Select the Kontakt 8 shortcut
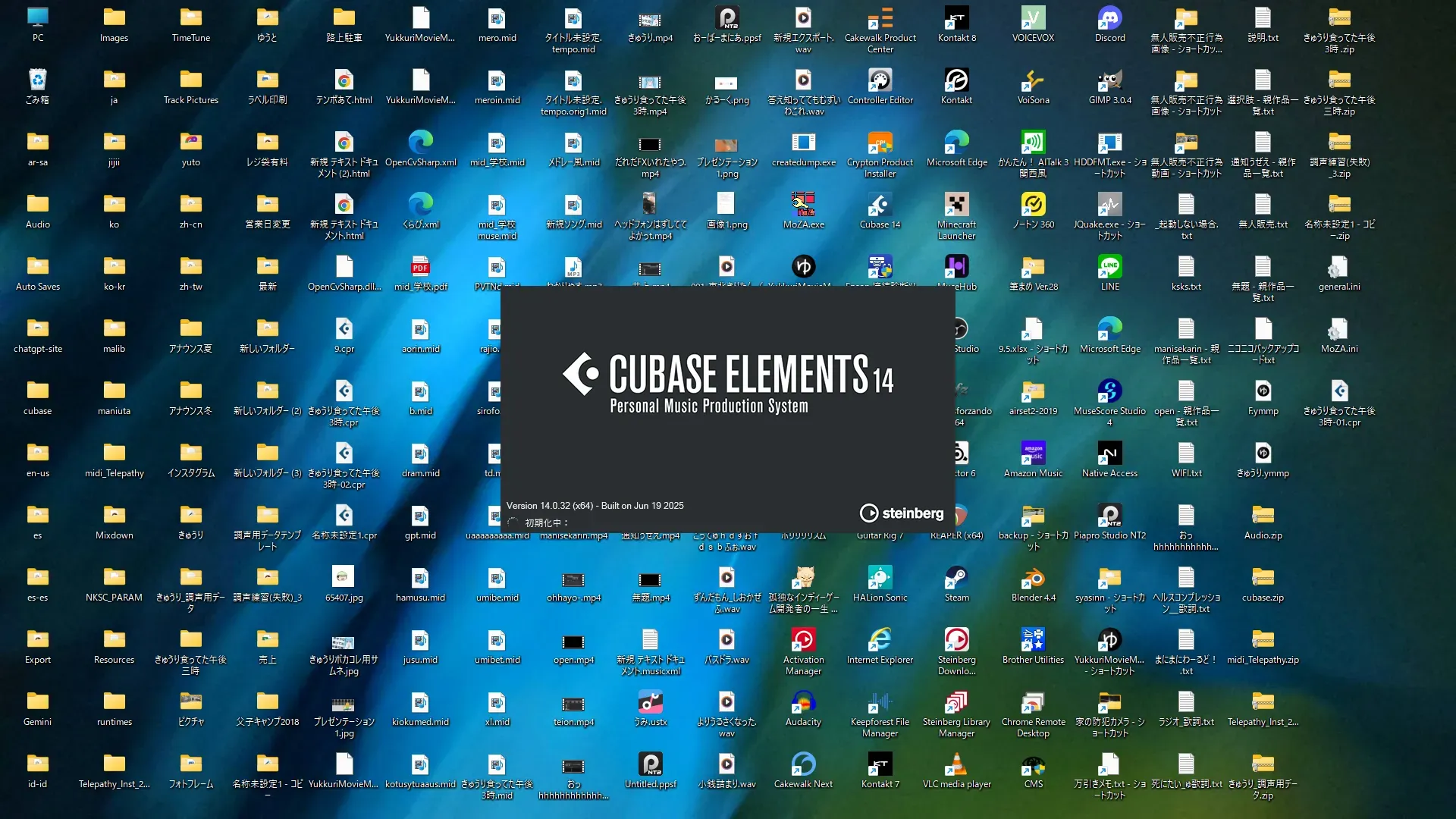The height and width of the screenshot is (819, 1456). pos(956,19)
